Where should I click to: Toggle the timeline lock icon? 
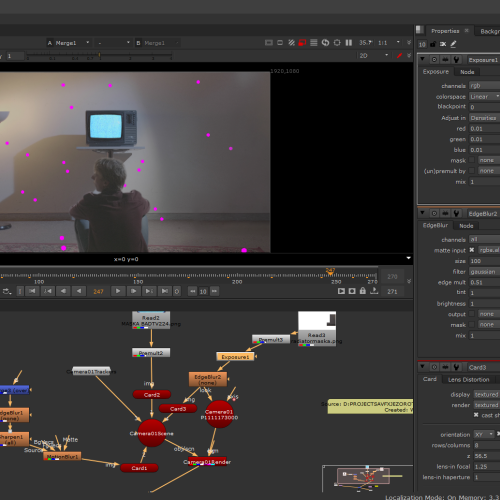tap(363, 291)
